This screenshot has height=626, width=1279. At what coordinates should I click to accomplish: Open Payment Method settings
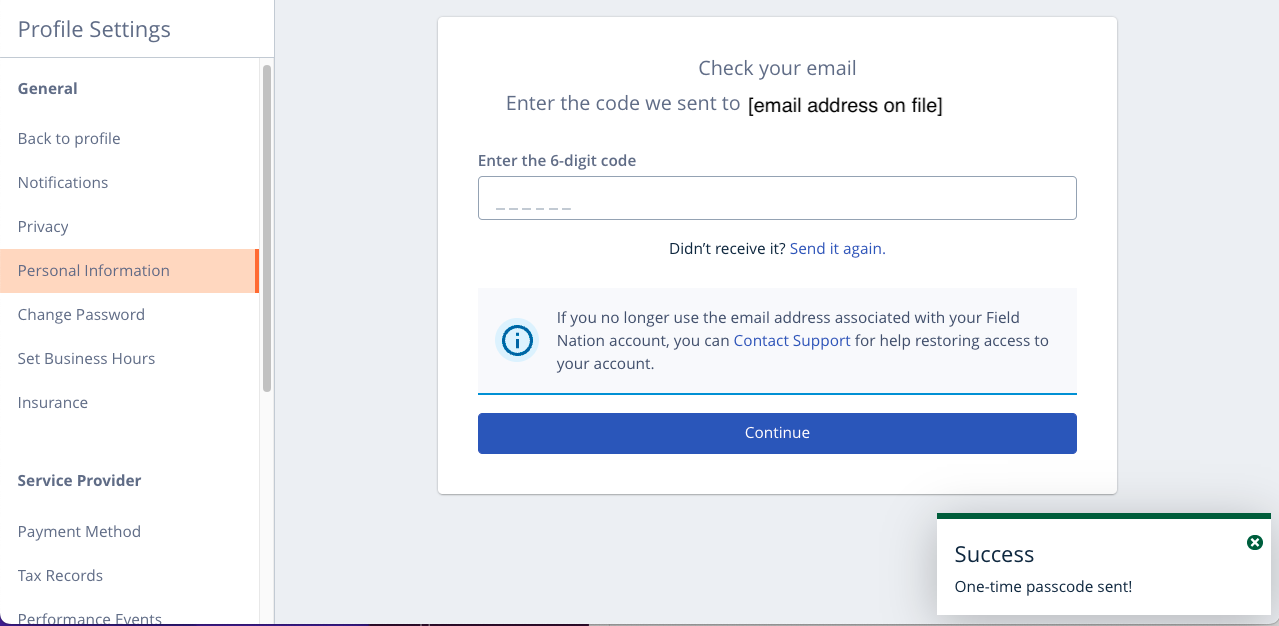(79, 531)
